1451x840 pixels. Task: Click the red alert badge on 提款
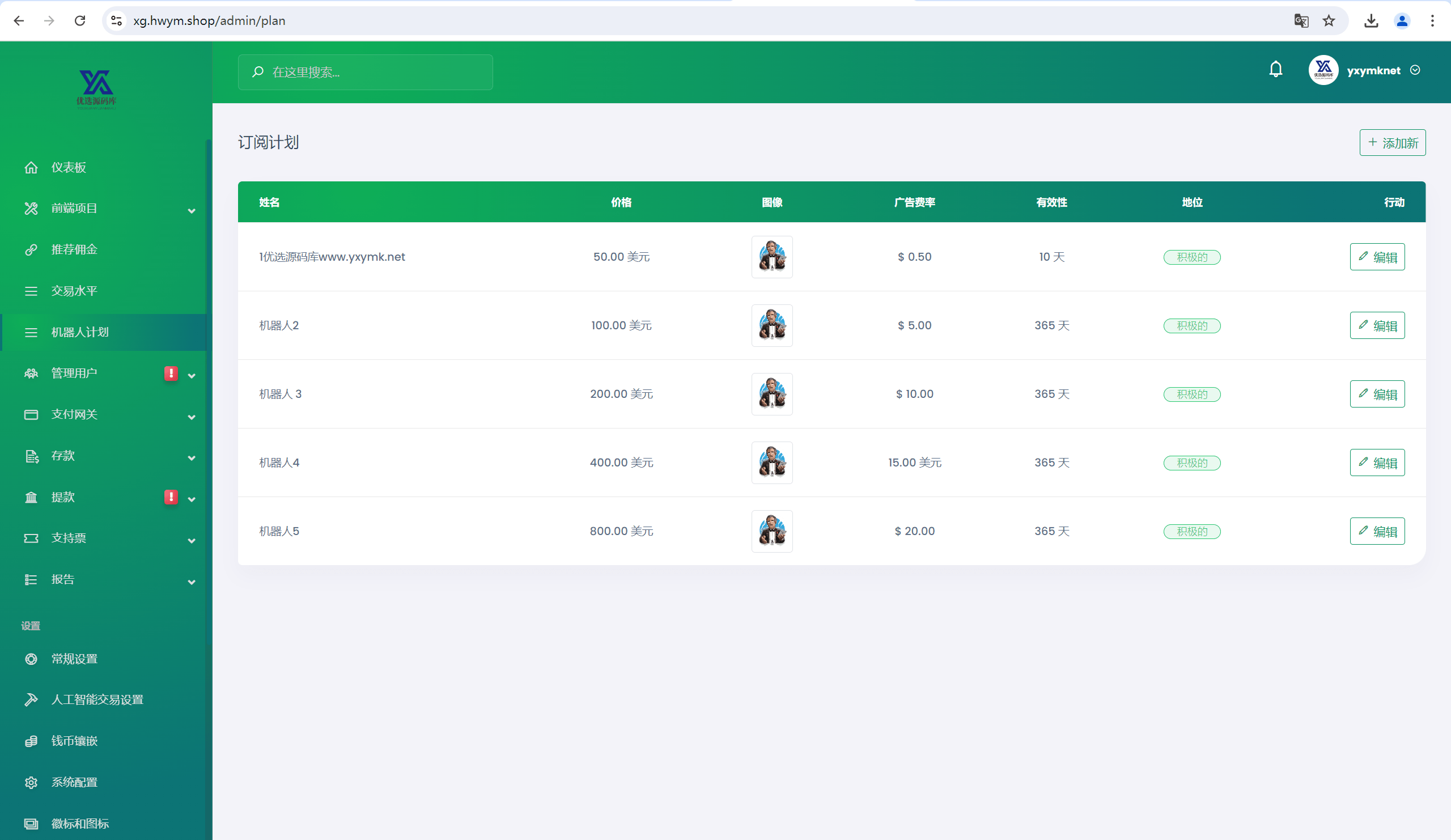pyautogui.click(x=171, y=497)
